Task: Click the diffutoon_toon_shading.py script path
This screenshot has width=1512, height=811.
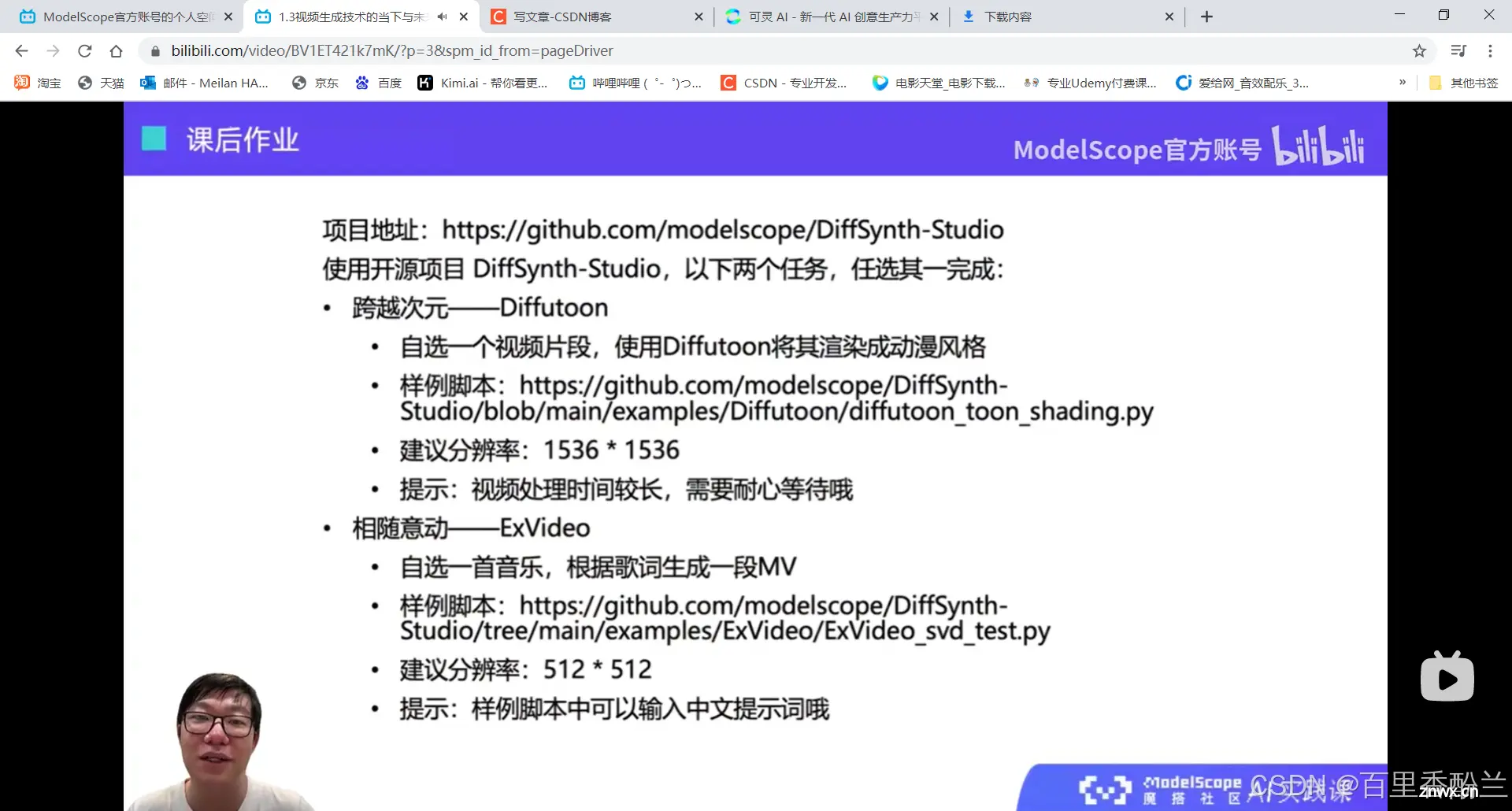Action: tap(776, 398)
